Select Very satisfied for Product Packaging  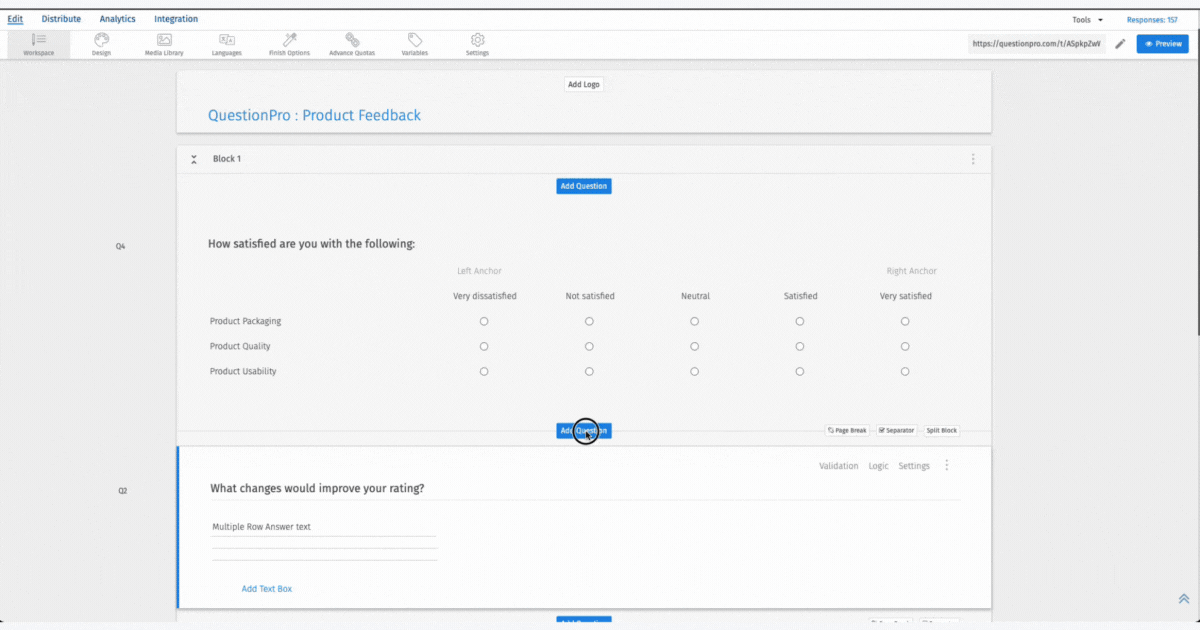[x=905, y=321]
